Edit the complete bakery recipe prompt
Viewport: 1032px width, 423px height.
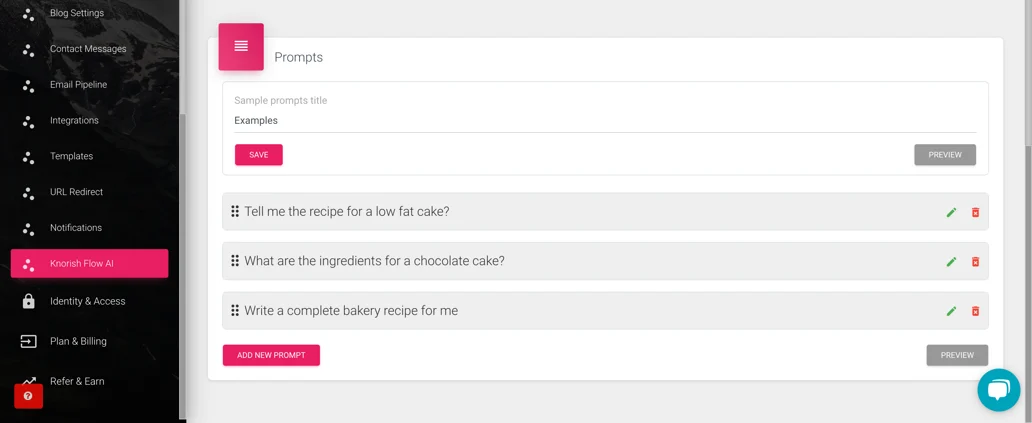click(951, 311)
